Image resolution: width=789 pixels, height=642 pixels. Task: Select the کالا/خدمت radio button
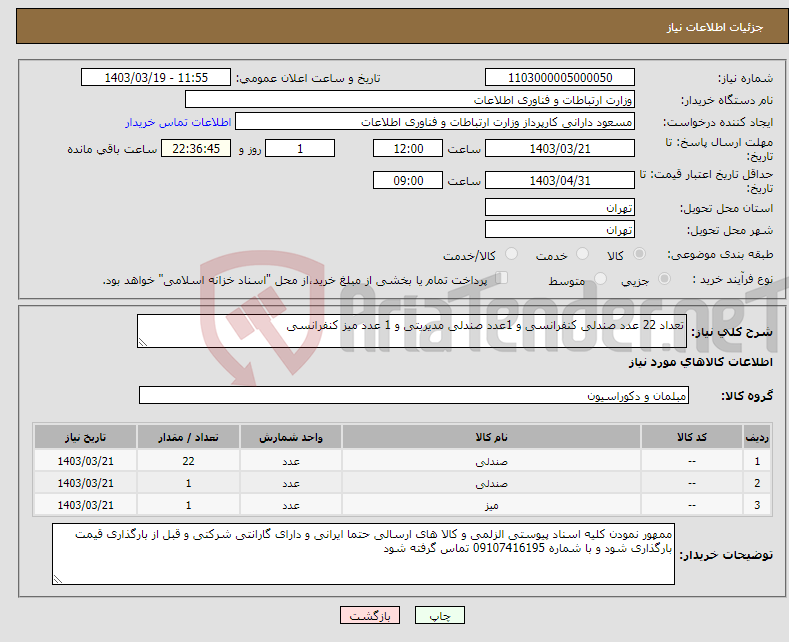(511, 254)
